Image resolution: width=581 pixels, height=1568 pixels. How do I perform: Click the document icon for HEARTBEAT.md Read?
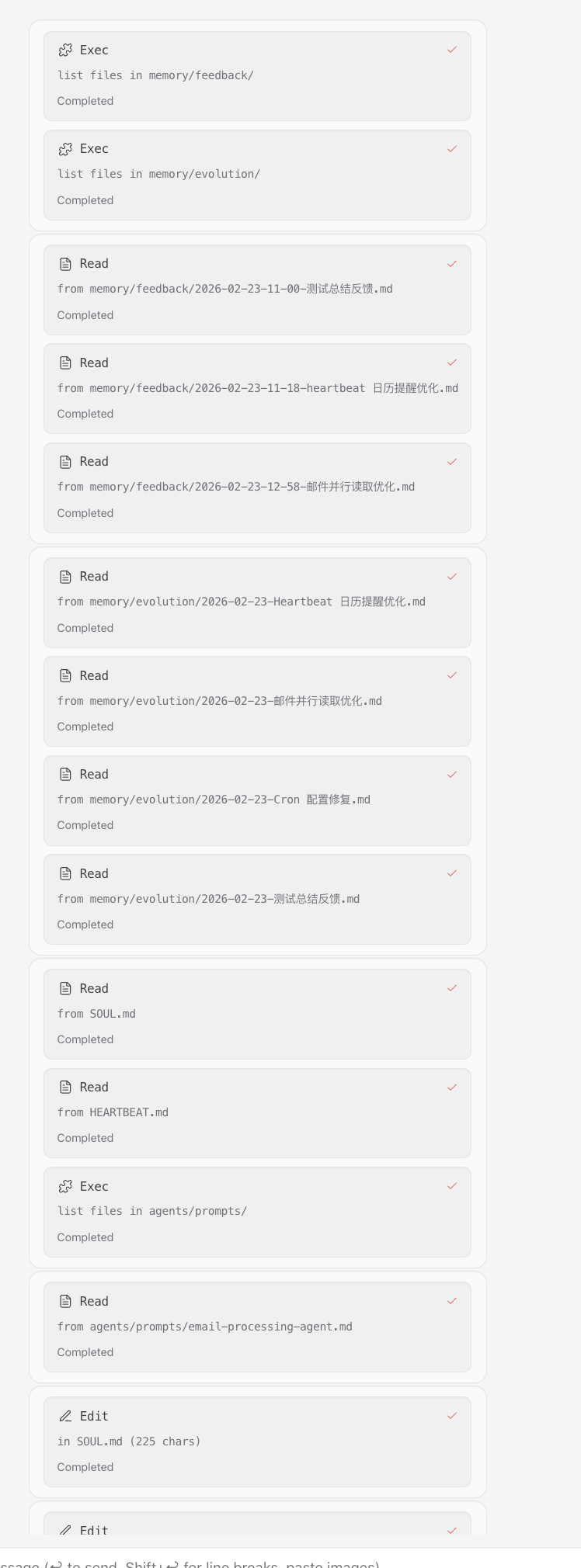[66, 1088]
